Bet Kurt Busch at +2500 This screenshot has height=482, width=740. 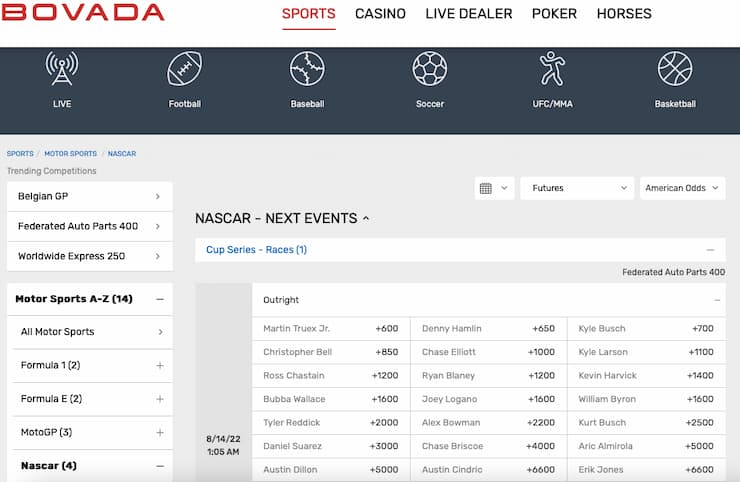(x=646, y=423)
